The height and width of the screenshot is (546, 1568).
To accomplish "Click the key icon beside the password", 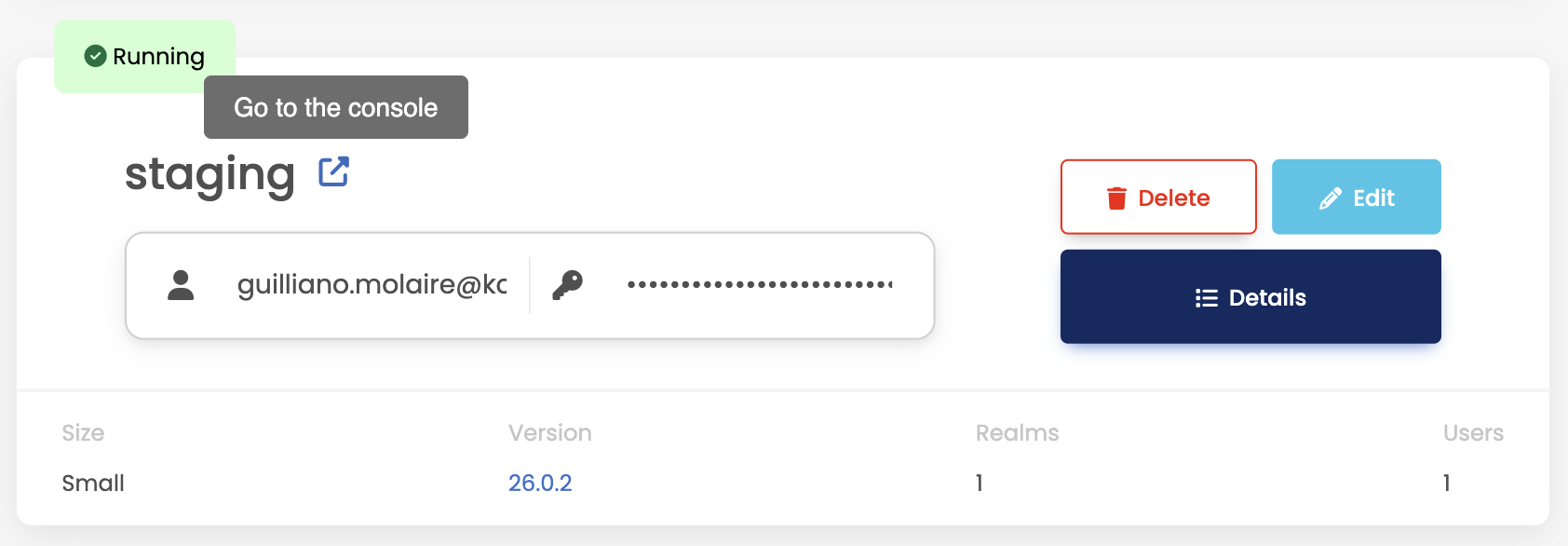I will click(x=567, y=285).
